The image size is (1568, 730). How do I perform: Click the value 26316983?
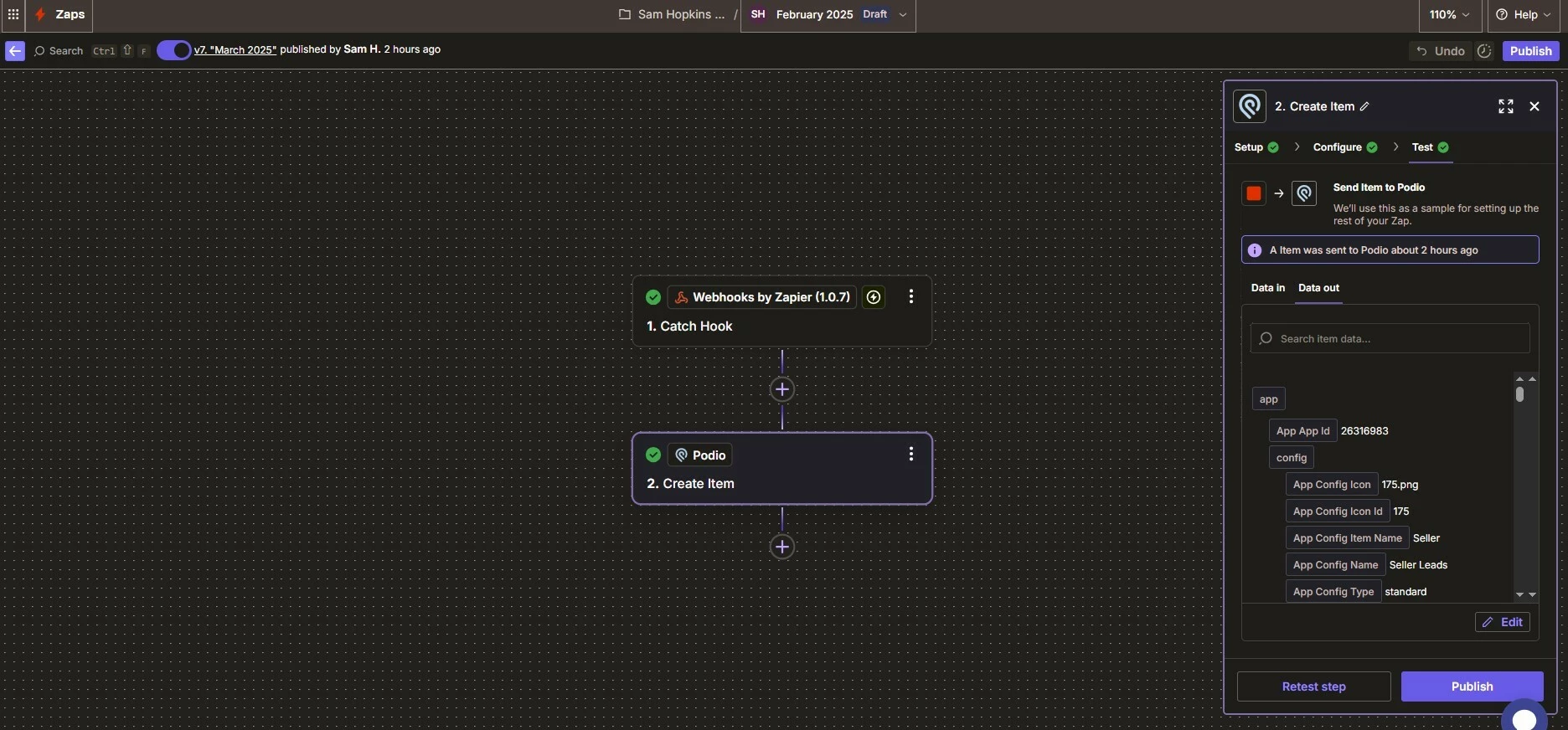(x=1364, y=431)
